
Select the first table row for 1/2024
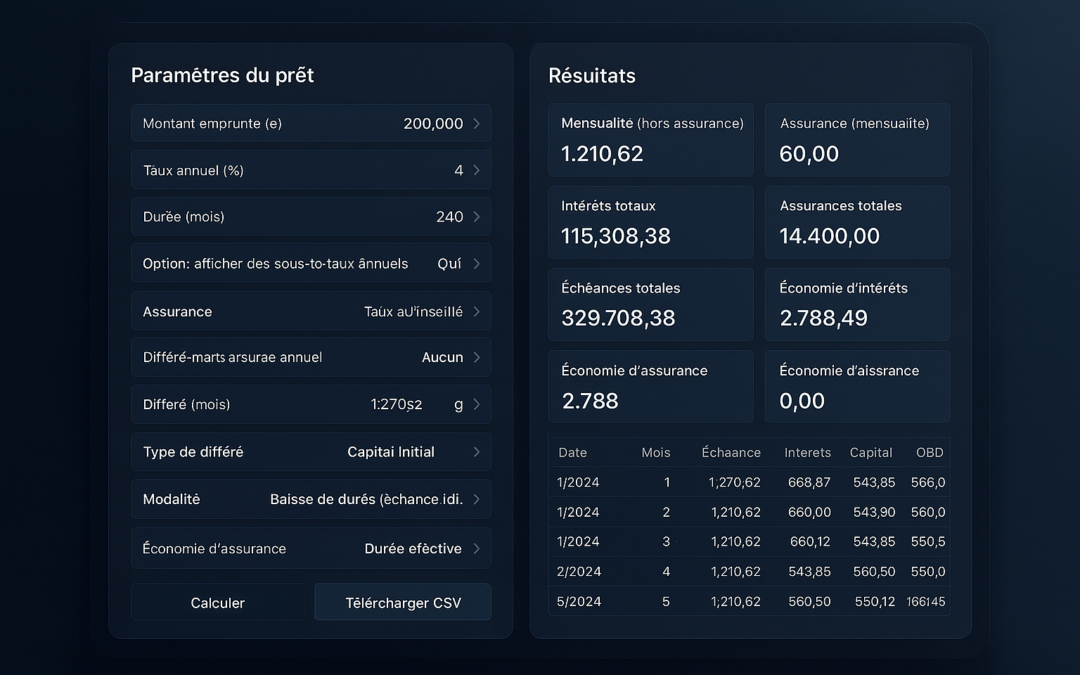[x=747, y=482]
